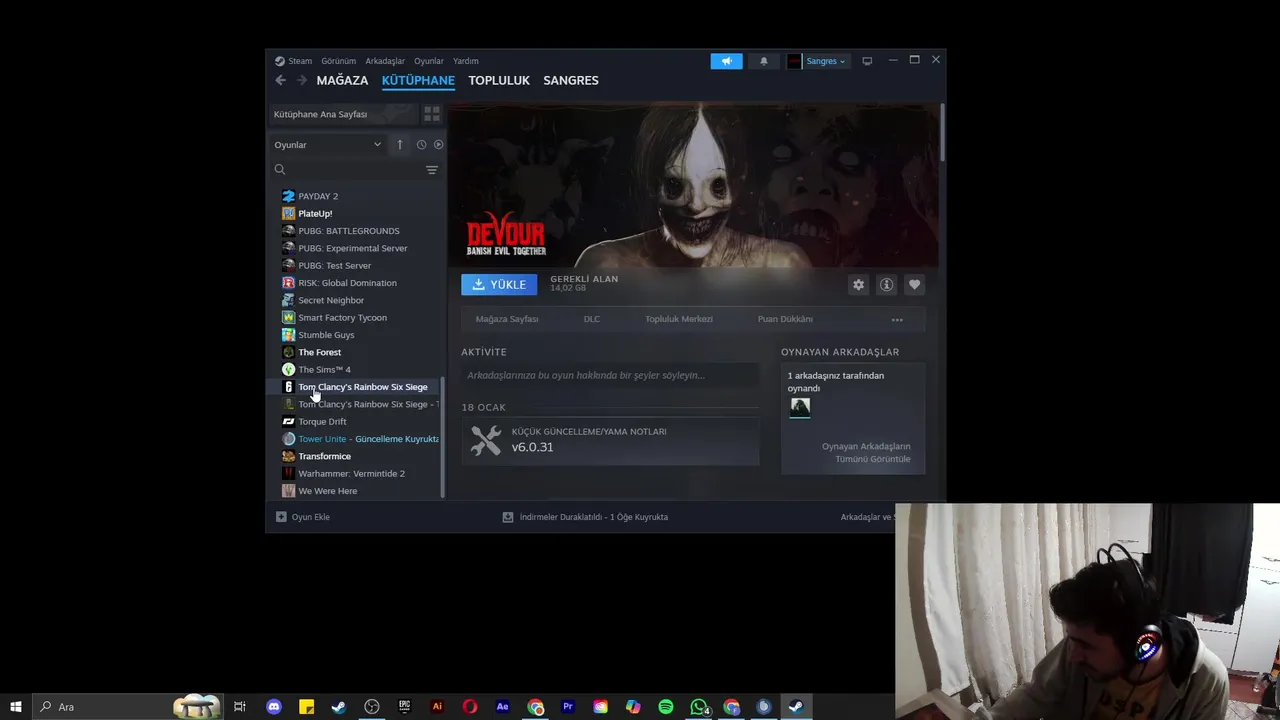Sort games with the up arrow icon
The height and width of the screenshot is (720, 1280).
tap(399, 145)
